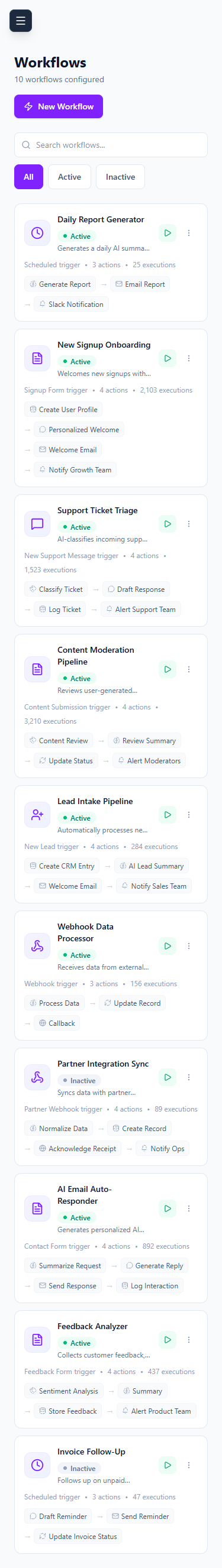Click the Email Report action chip
Screen dimensions: 222x1568
pos(140,284)
